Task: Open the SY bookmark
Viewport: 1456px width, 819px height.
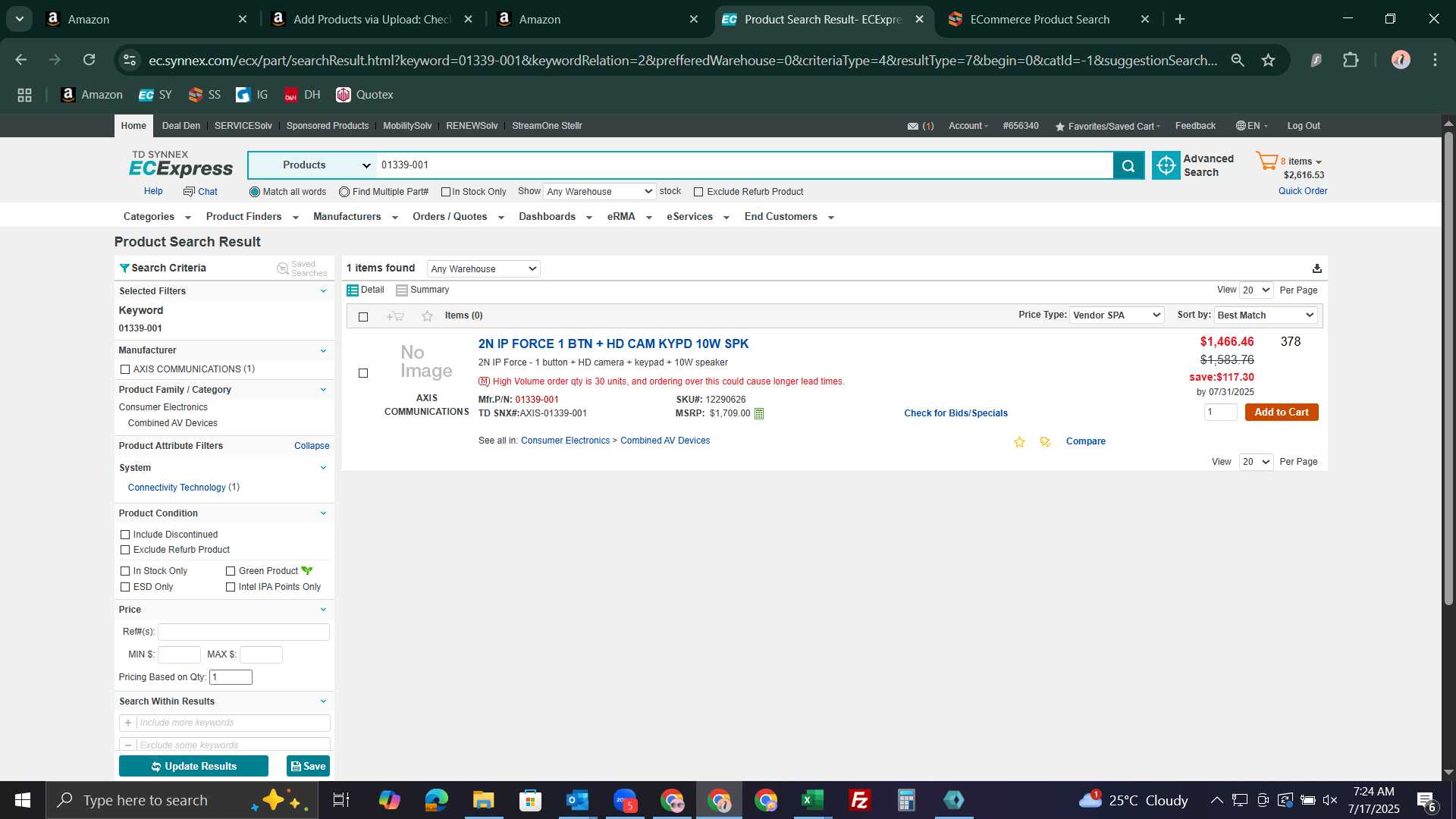Action: [x=155, y=95]
